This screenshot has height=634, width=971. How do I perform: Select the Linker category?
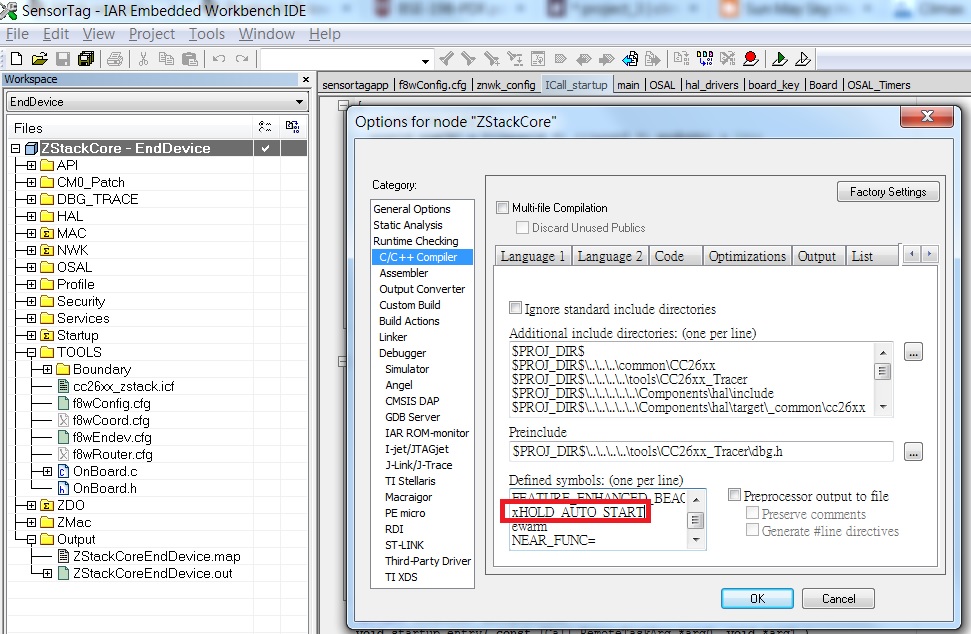pyautogui.click(x=393, y=337)
